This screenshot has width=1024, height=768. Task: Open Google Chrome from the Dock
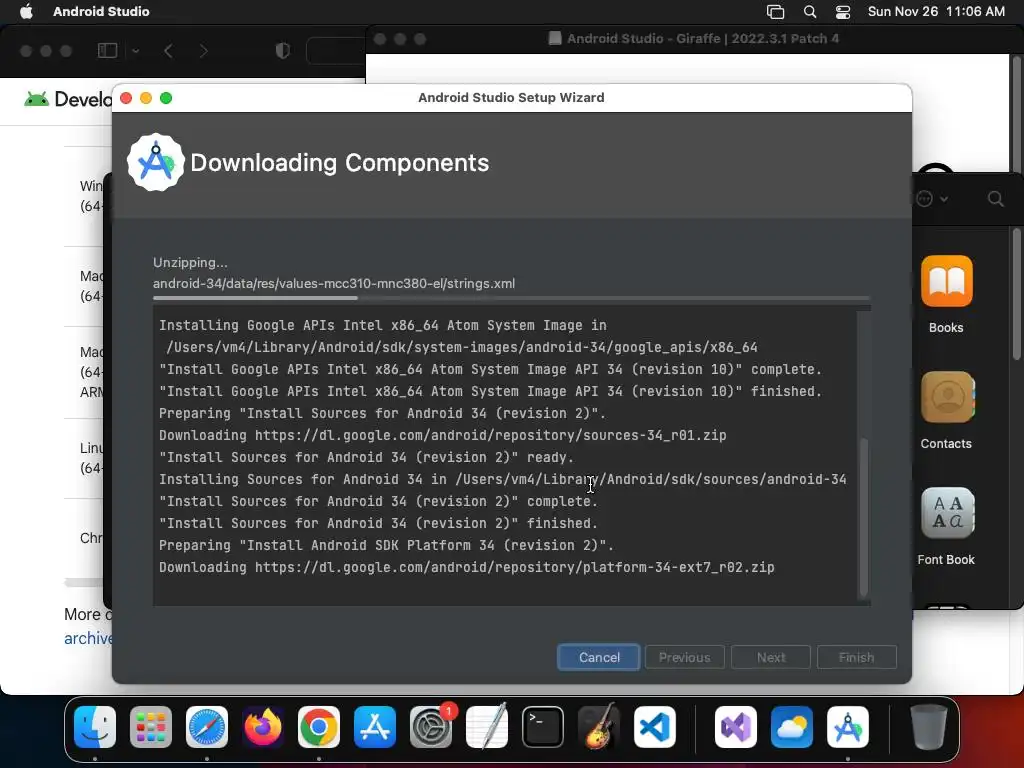tap(319, 727)
